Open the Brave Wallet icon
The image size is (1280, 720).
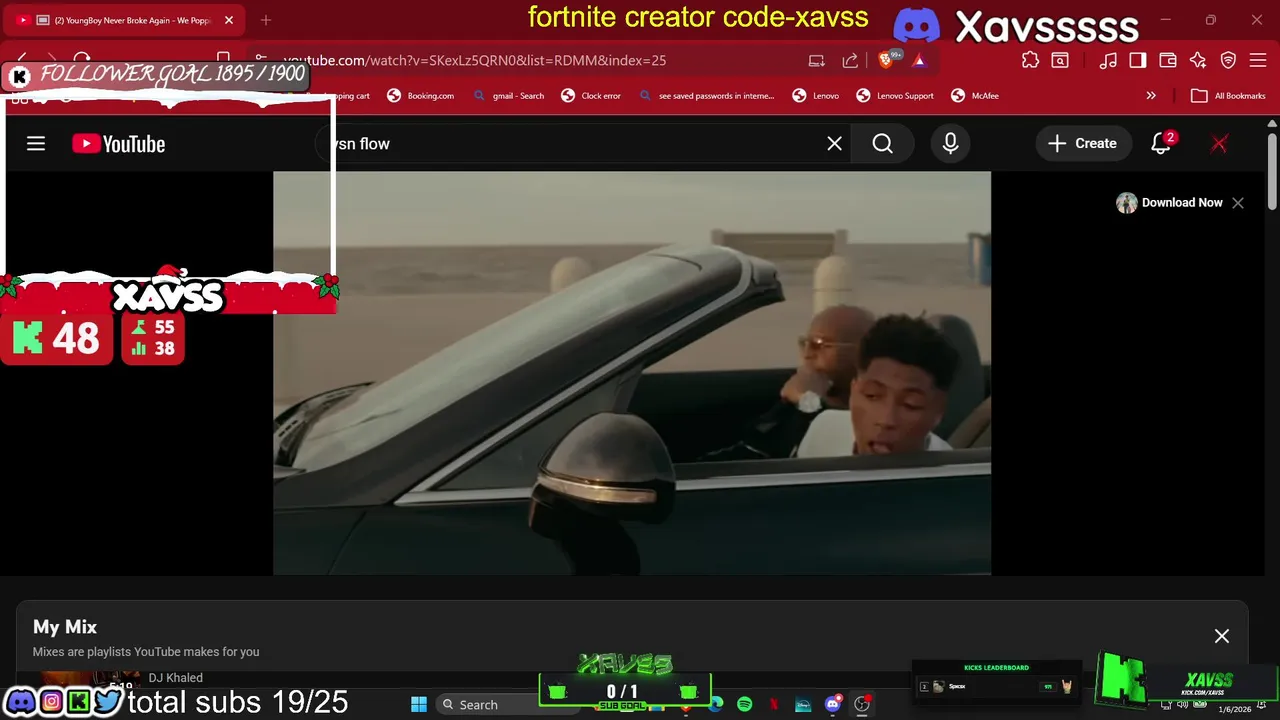click(x=1167, y=60)
